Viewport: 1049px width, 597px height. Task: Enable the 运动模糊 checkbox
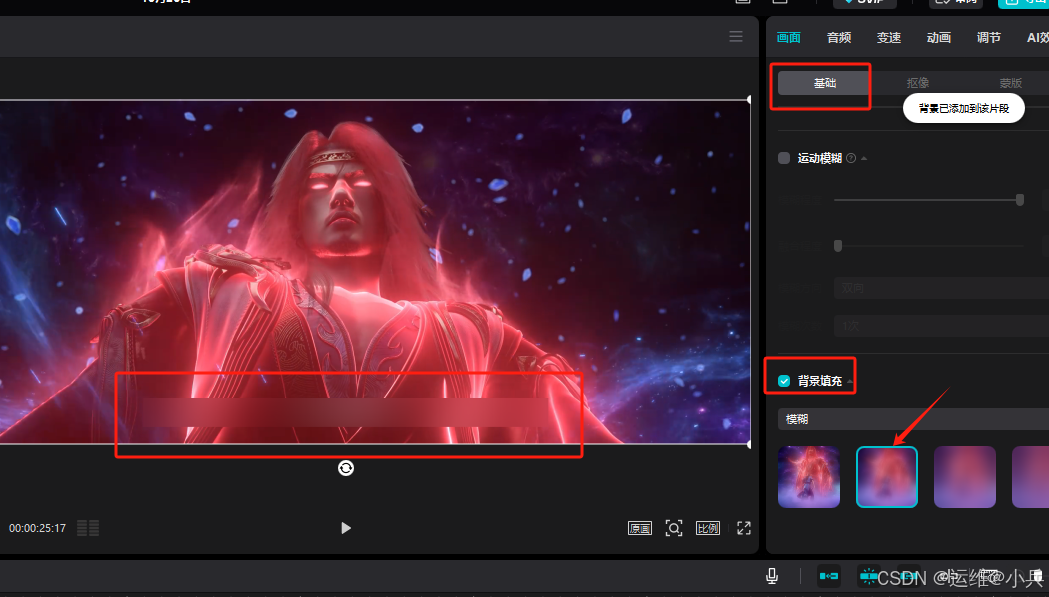click(784, 158)
